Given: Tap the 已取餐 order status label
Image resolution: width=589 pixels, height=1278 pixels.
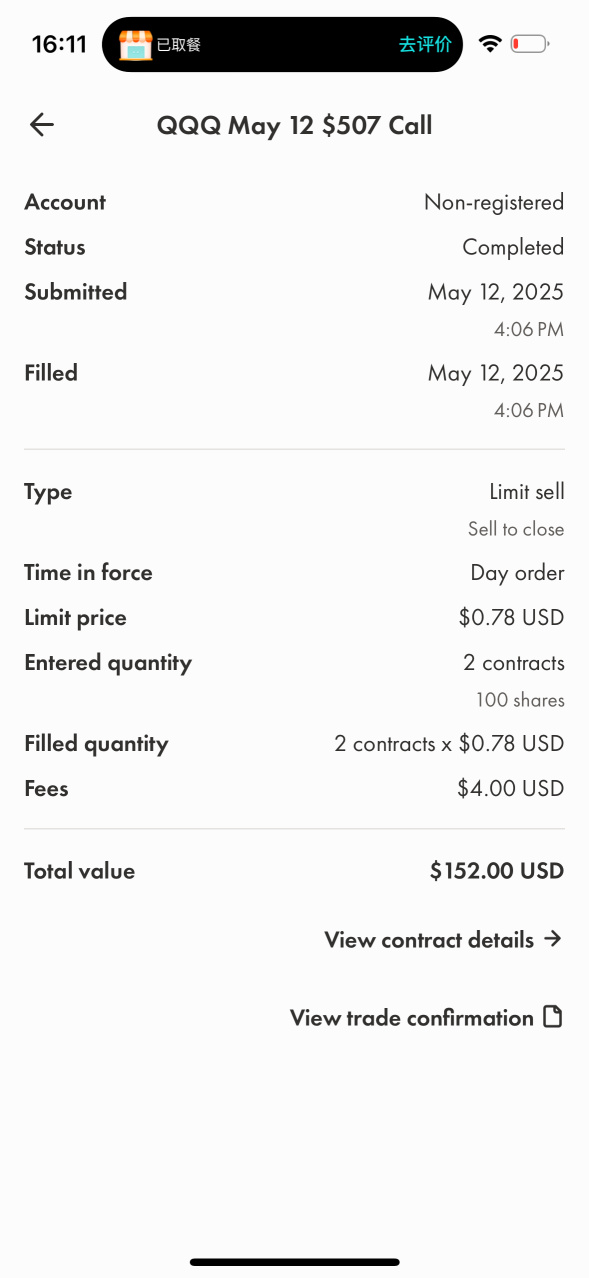Looking at the screenshot, I should point(179,44).
